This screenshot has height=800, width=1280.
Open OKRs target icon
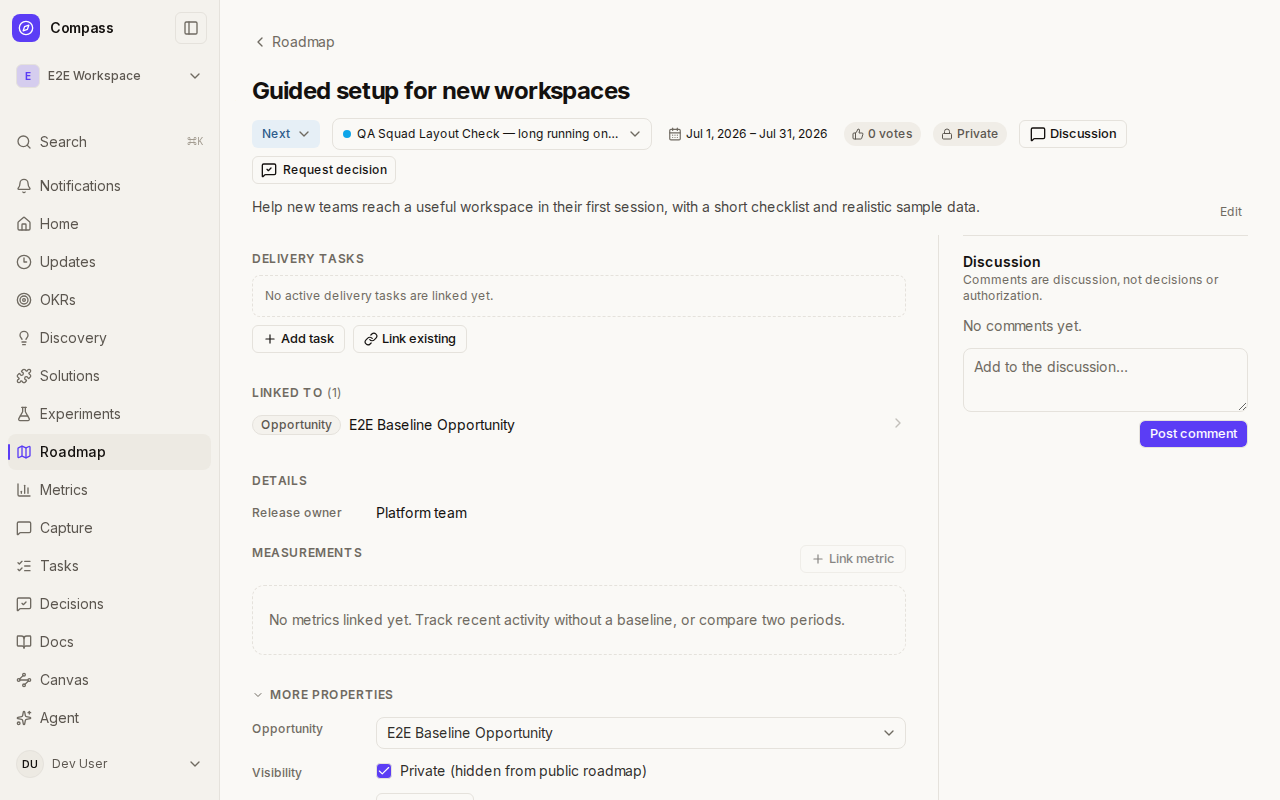24,300
